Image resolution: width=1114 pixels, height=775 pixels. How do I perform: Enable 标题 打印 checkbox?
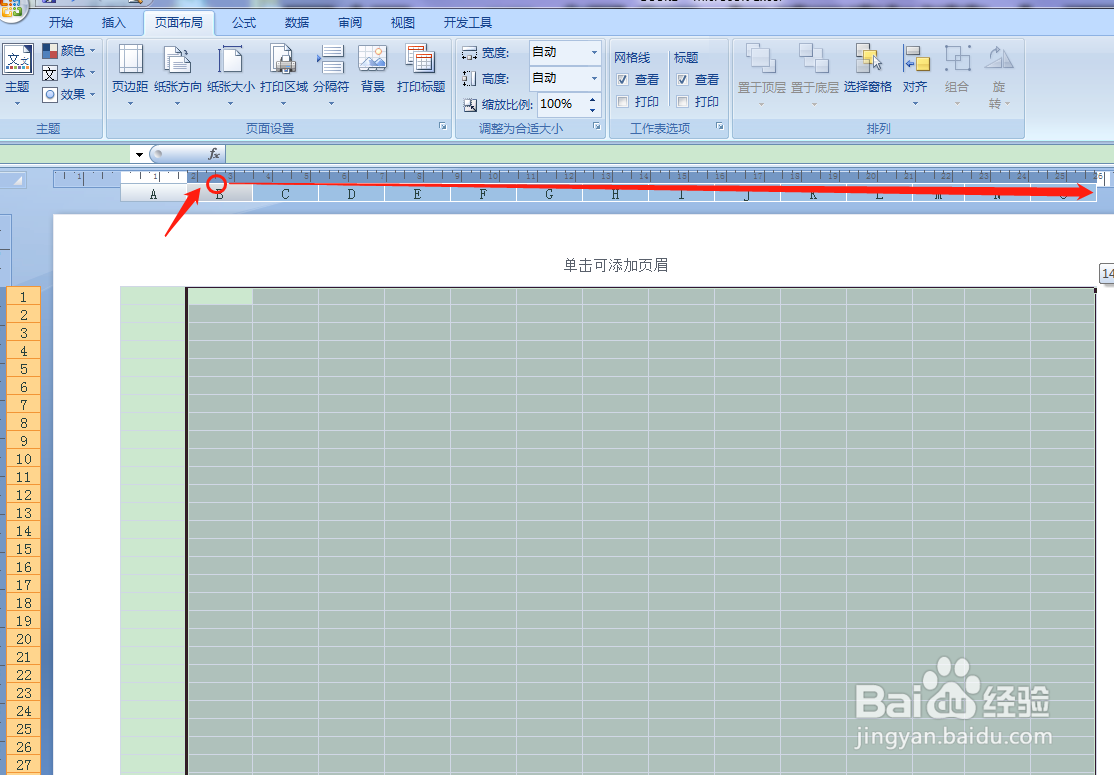[681, 101]
